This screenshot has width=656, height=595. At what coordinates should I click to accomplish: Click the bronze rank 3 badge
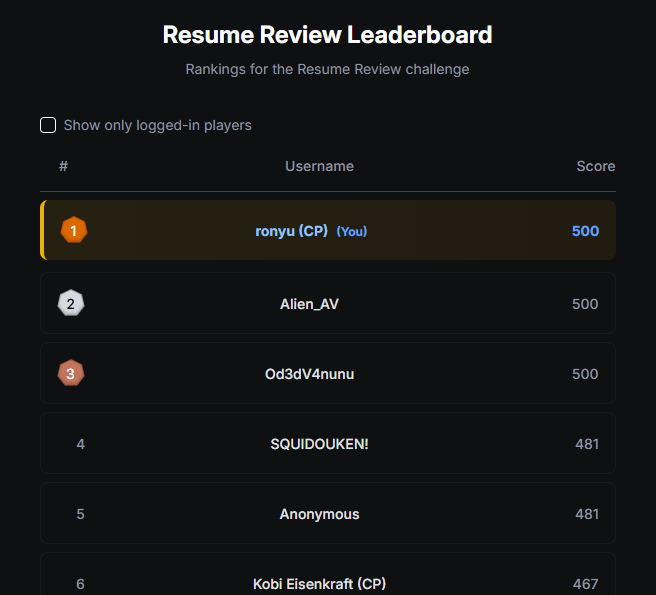[x=71, y=373]
